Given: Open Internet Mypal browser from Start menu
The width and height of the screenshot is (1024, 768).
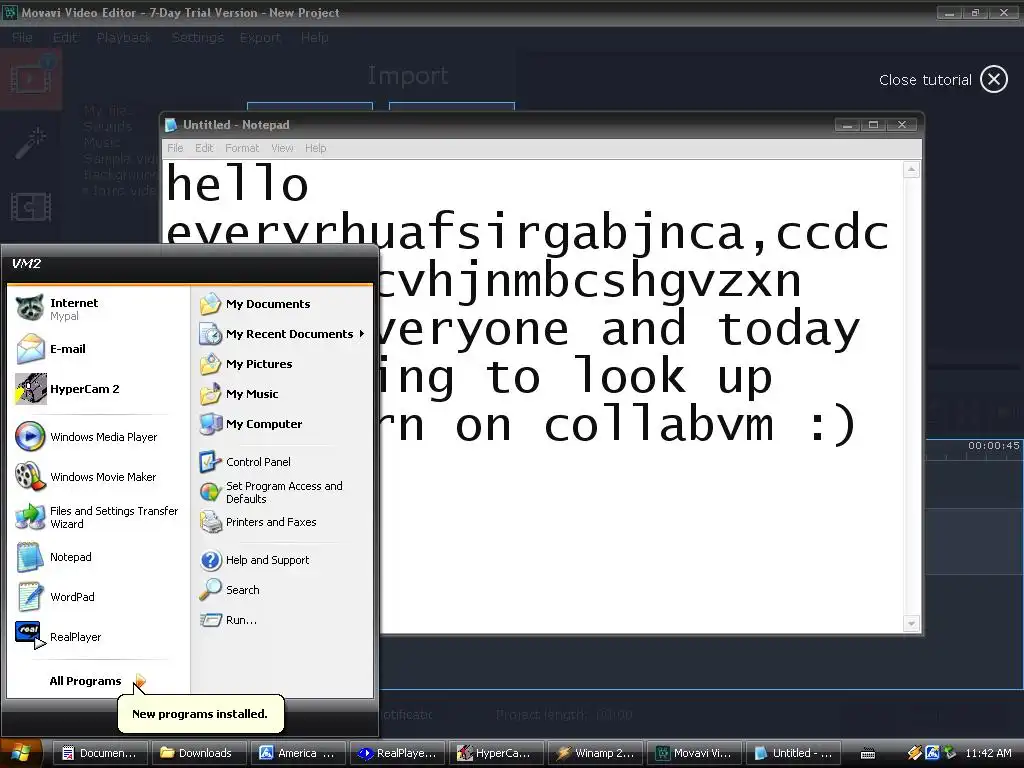Looking at the screenshot, I should click(x=98, y=309).
